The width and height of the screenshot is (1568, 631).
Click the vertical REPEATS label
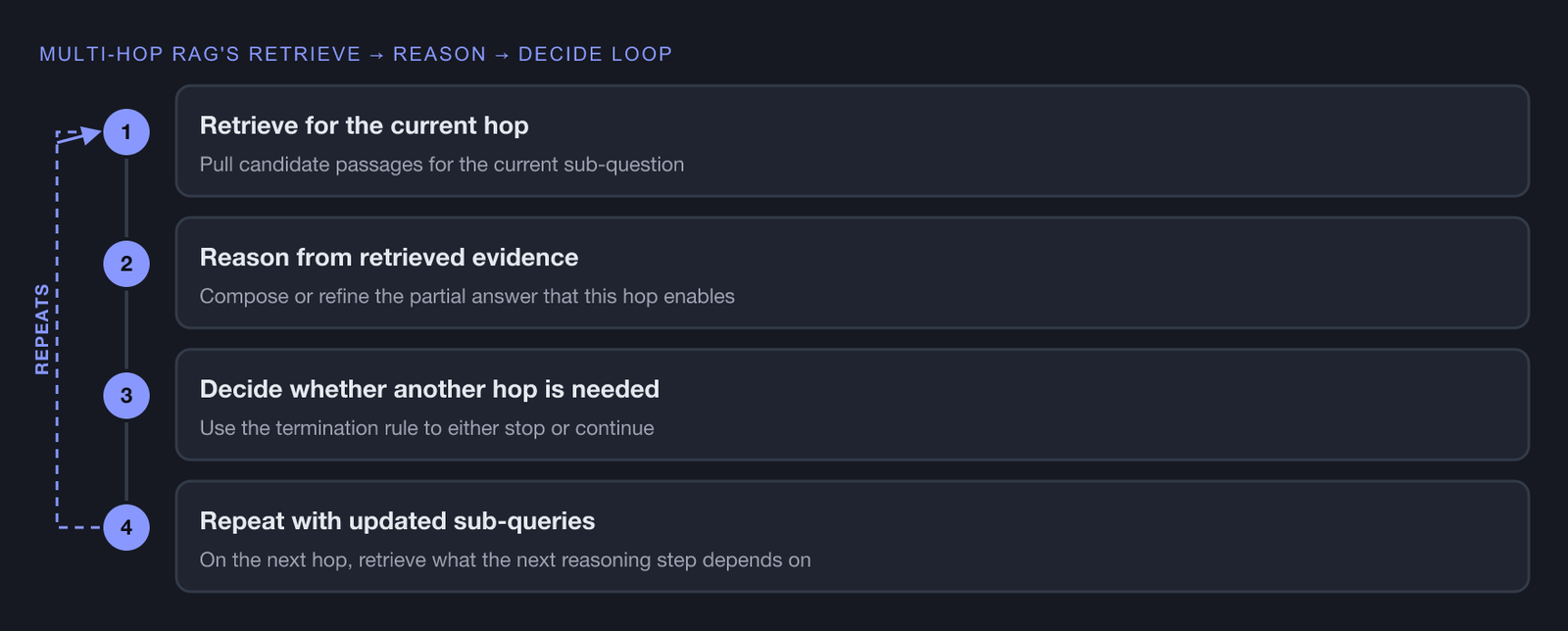(42, 329)
